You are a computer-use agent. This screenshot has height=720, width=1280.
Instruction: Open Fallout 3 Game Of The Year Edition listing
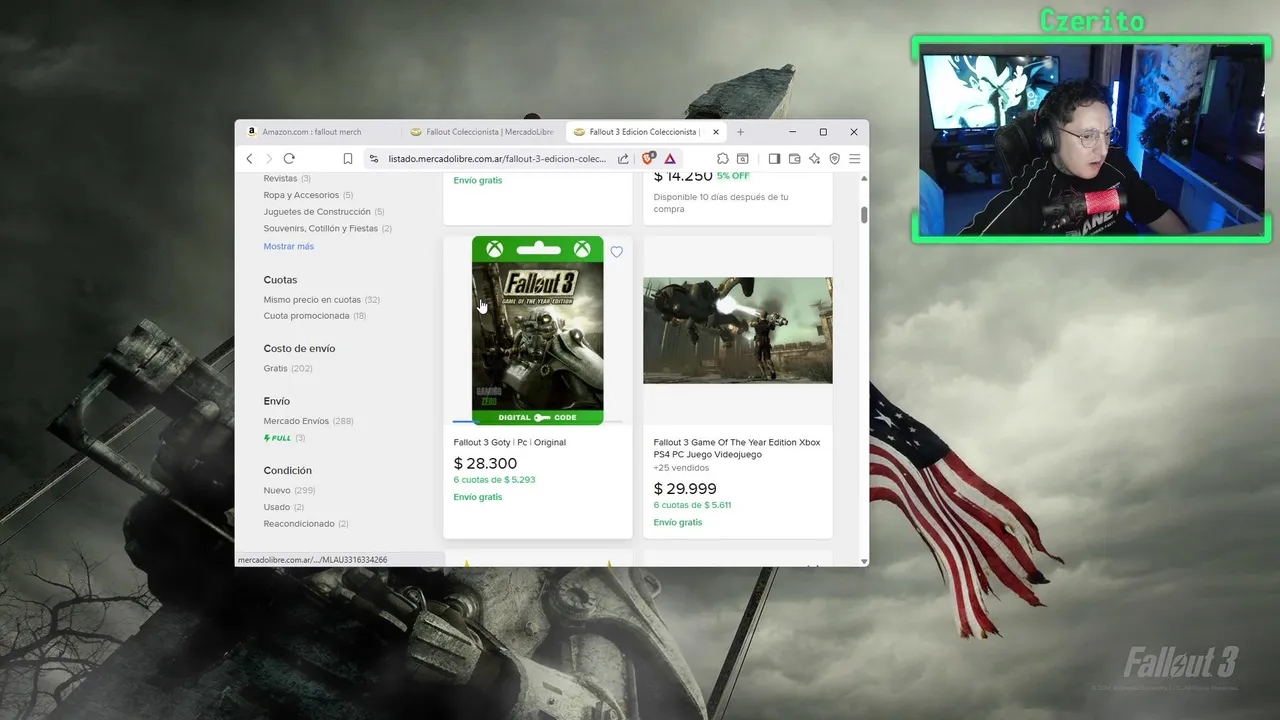pyautogui.click(x=737, y=448)
